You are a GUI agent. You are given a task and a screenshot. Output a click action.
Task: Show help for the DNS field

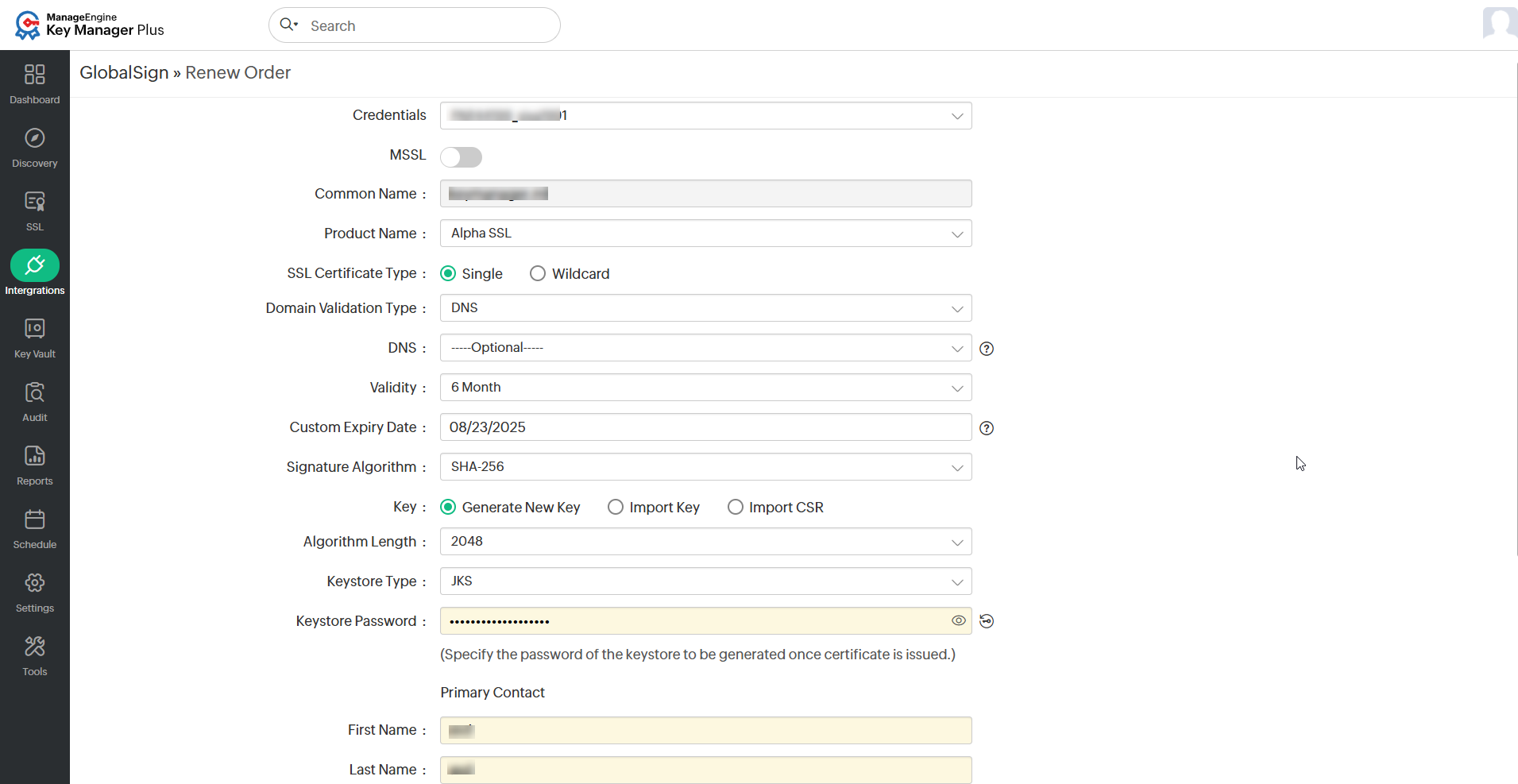(x=987, y=349)
